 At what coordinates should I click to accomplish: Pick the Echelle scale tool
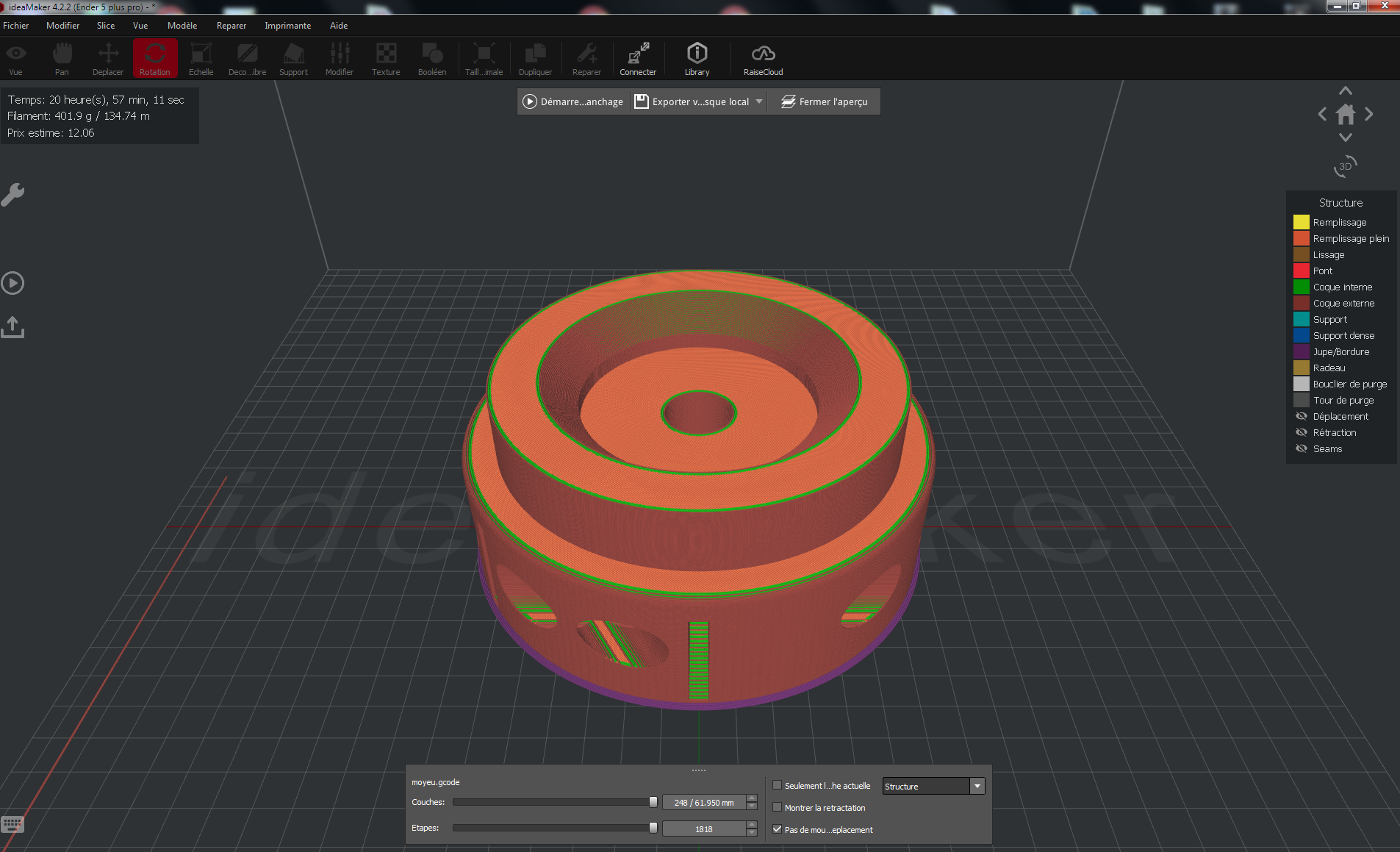[201, 58]
